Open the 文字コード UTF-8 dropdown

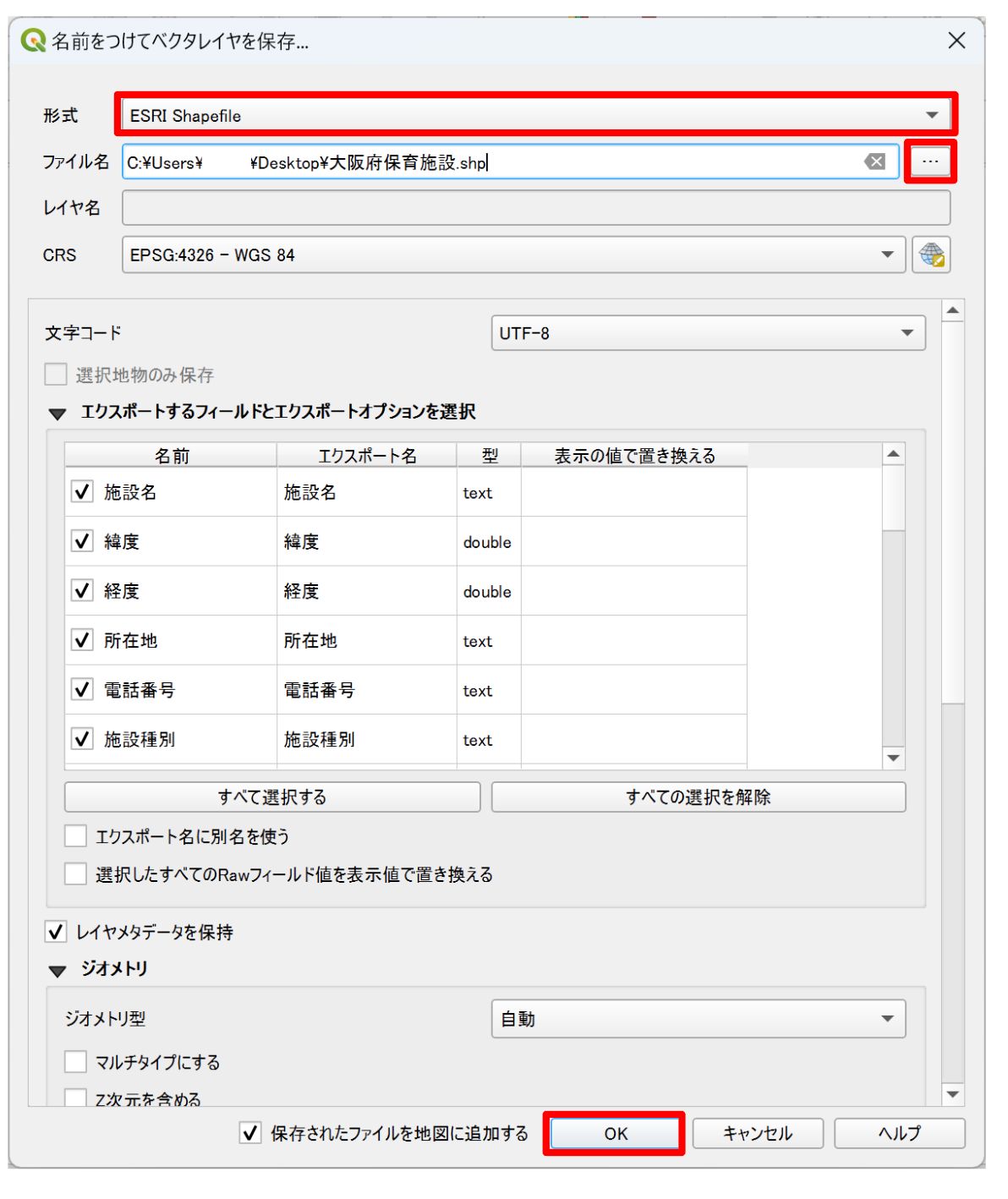tap(709, 333)
